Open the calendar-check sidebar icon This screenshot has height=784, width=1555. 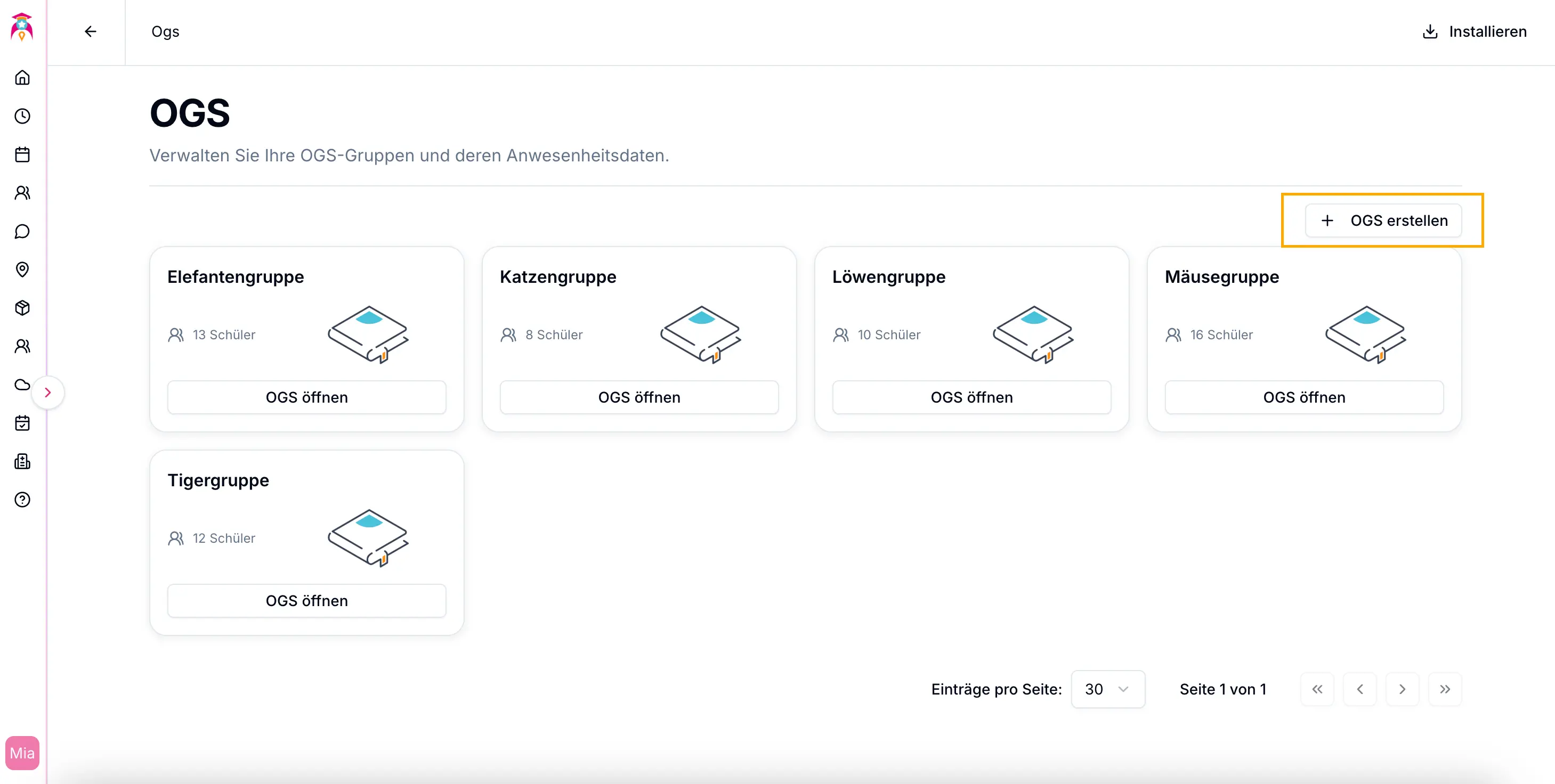[22, 423]
